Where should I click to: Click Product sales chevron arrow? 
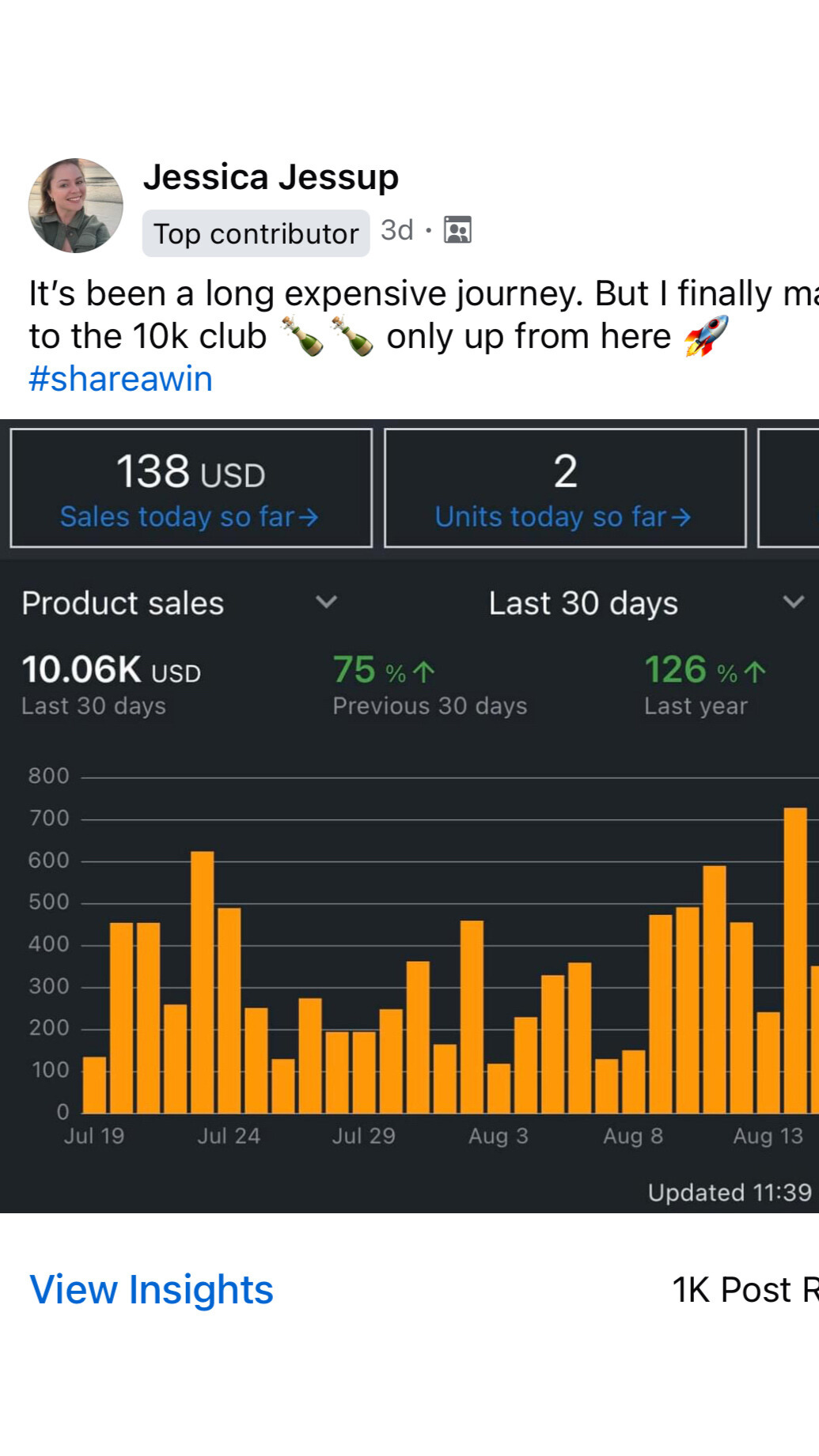pyautogui.click(x=327, y=603)
